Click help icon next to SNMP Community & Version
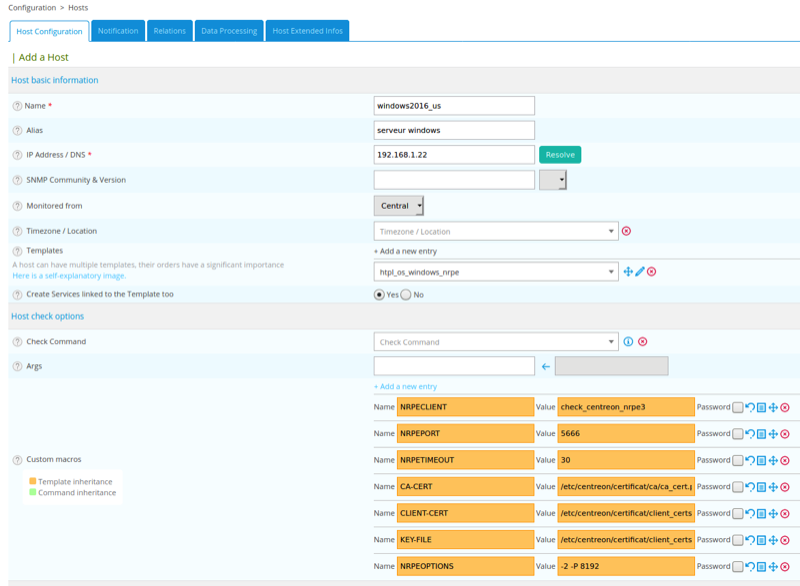Viewport: 800px width, 586px height. tap(17, 180)
